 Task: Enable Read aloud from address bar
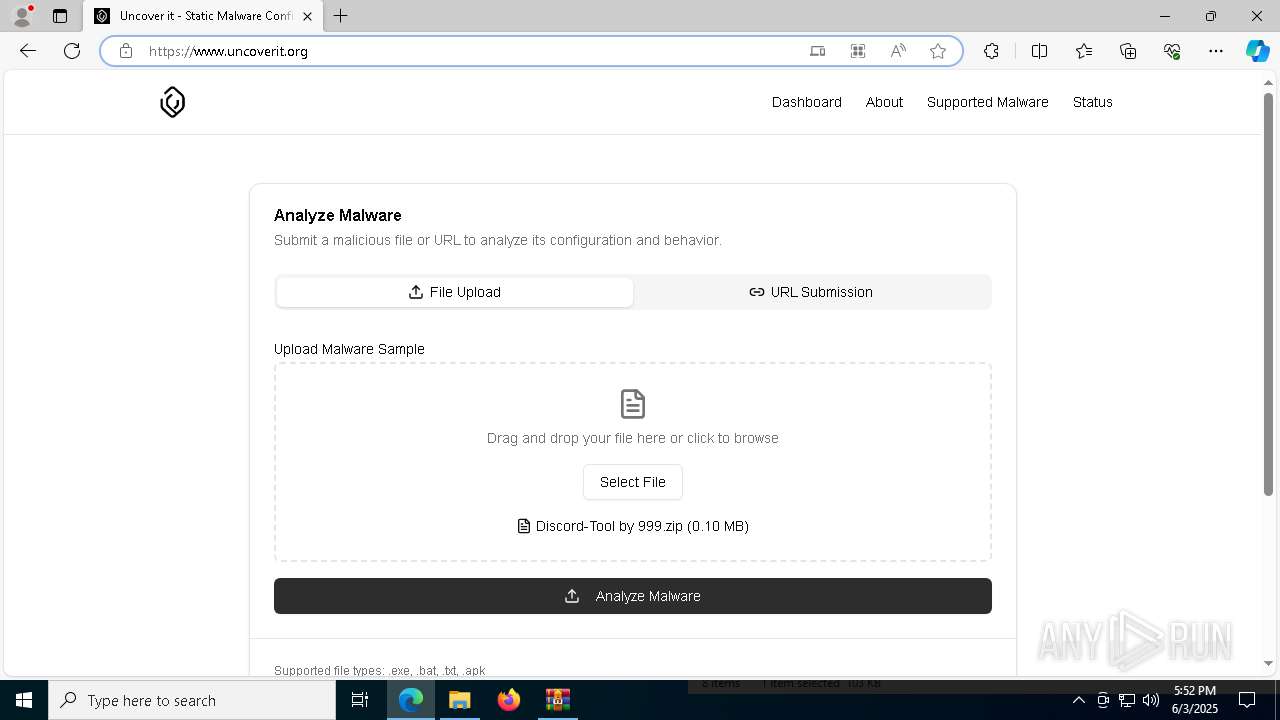pos(898,51)
